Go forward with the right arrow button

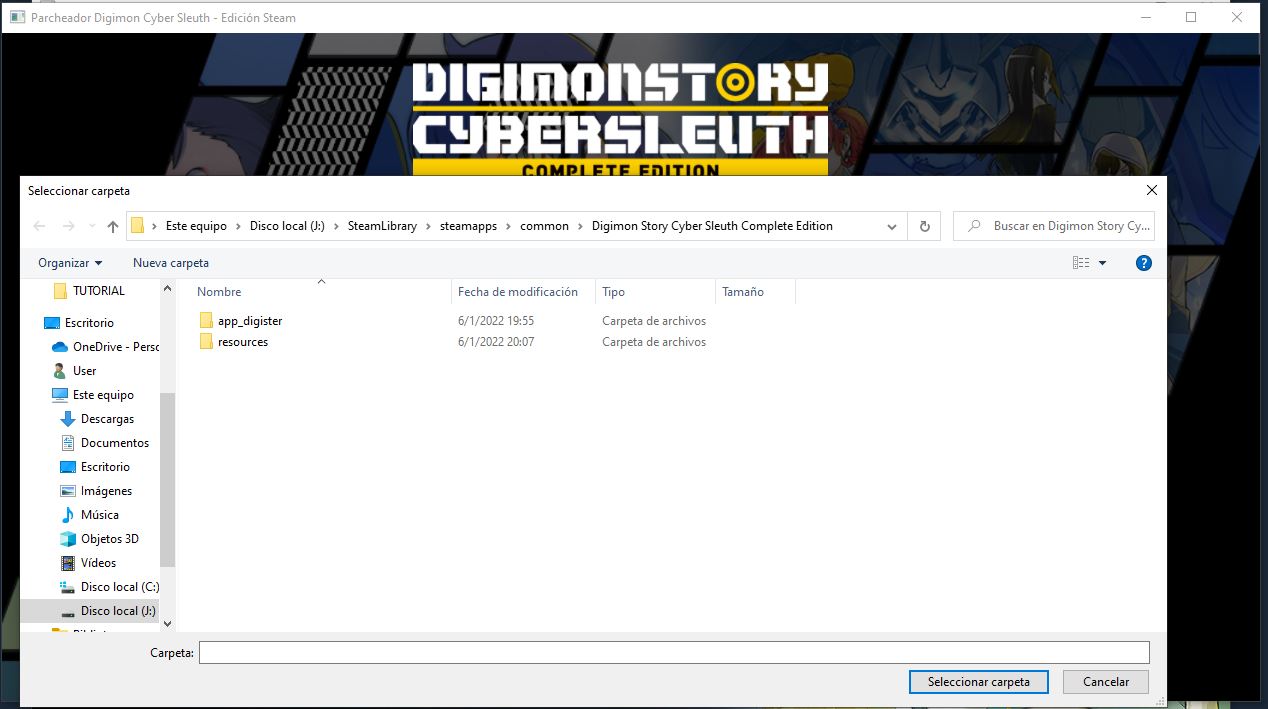click(68, 226)
